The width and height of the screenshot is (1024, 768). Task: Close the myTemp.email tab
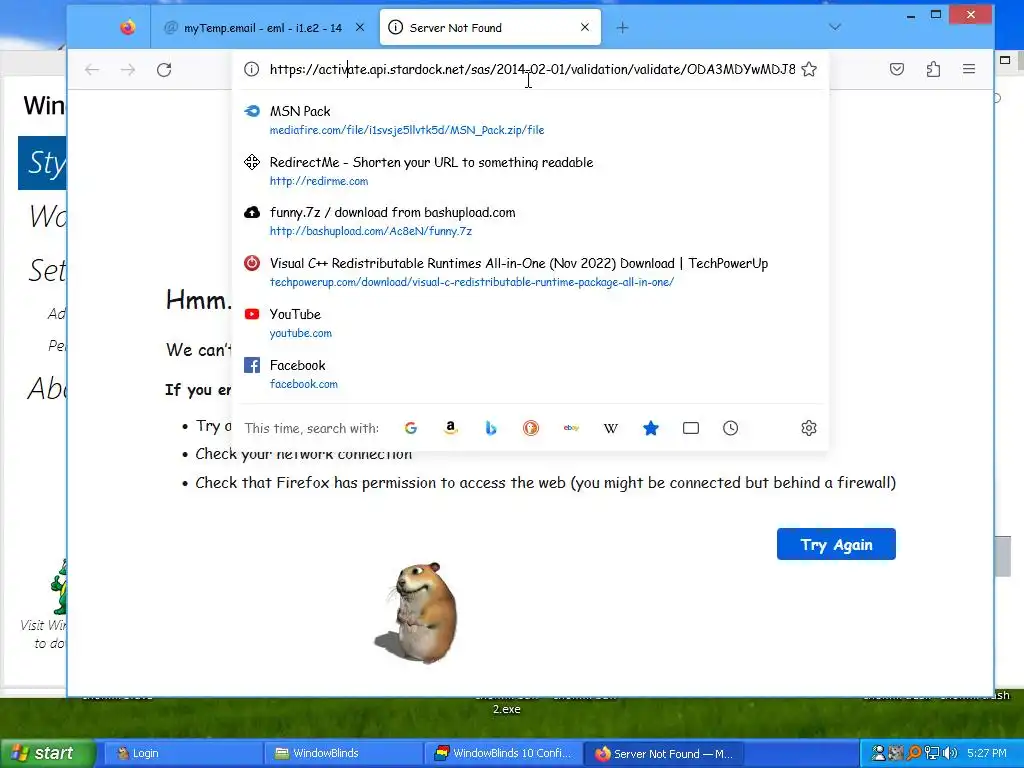click(x=360, y=27)
